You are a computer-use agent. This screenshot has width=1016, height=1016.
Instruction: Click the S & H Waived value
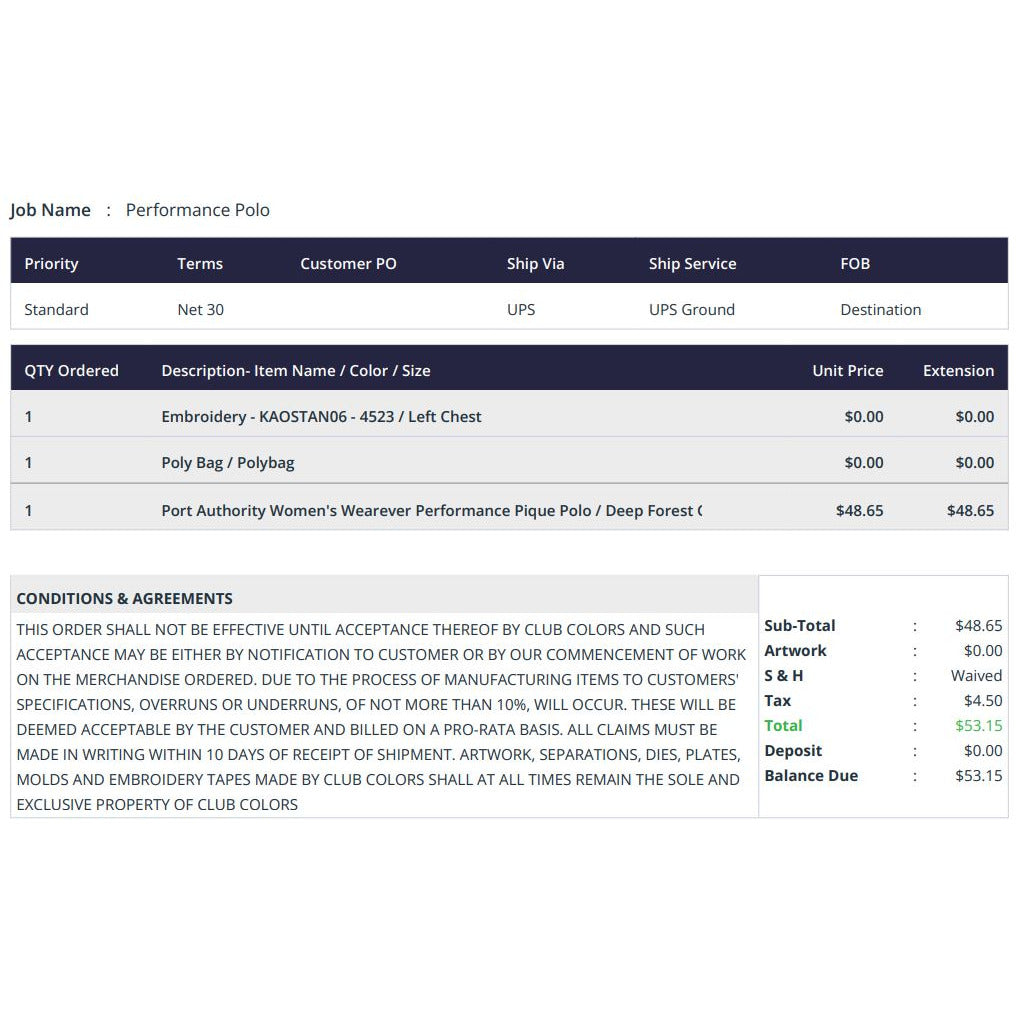976,676
